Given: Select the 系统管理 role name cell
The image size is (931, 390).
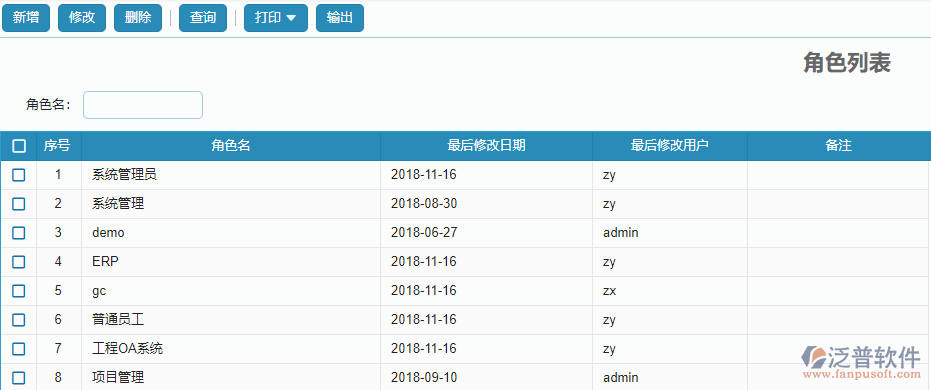Looking at the screenshot, I should coord(231,204).
